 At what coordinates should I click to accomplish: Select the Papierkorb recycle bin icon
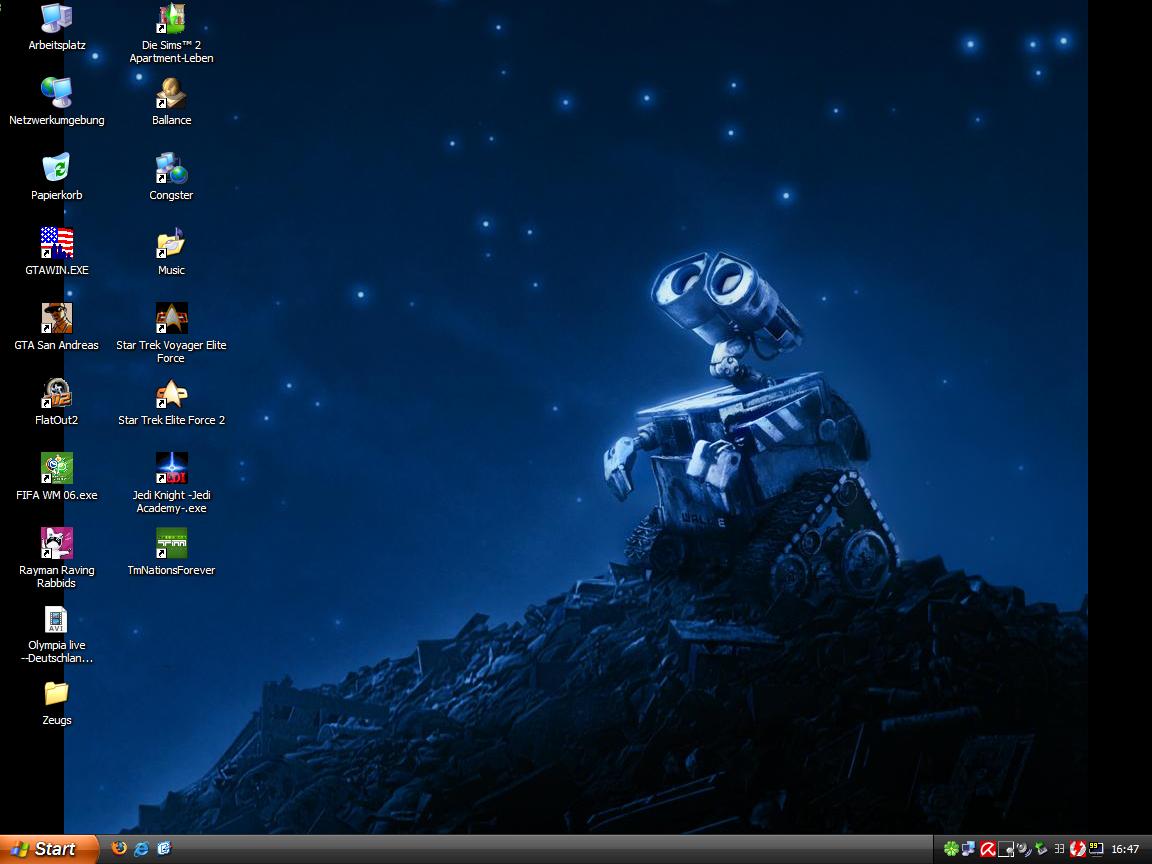[x=57, y=168]
